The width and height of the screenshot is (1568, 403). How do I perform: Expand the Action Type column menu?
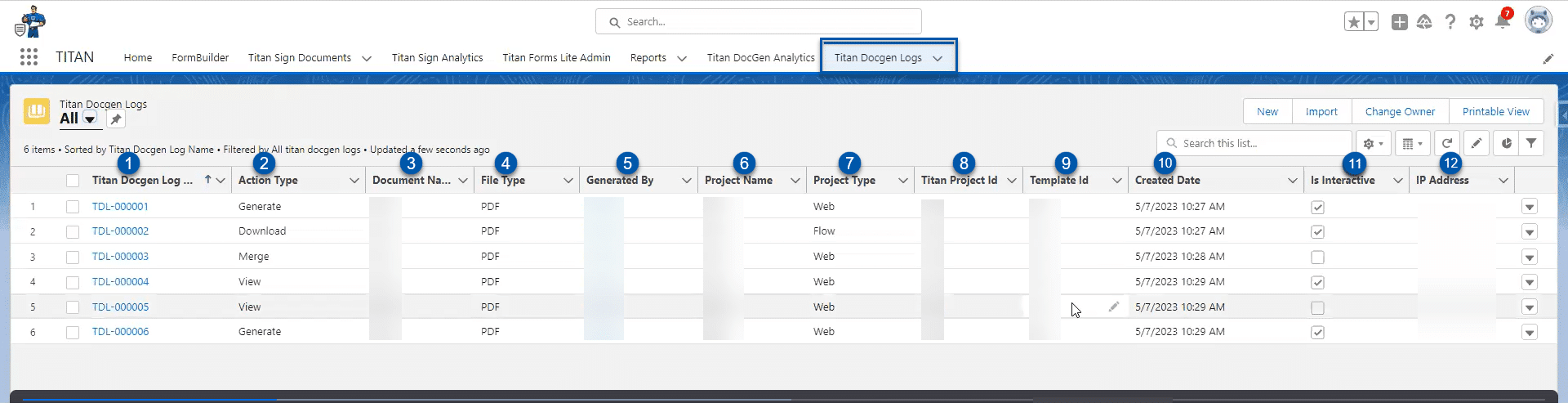(x=354, y=181)
